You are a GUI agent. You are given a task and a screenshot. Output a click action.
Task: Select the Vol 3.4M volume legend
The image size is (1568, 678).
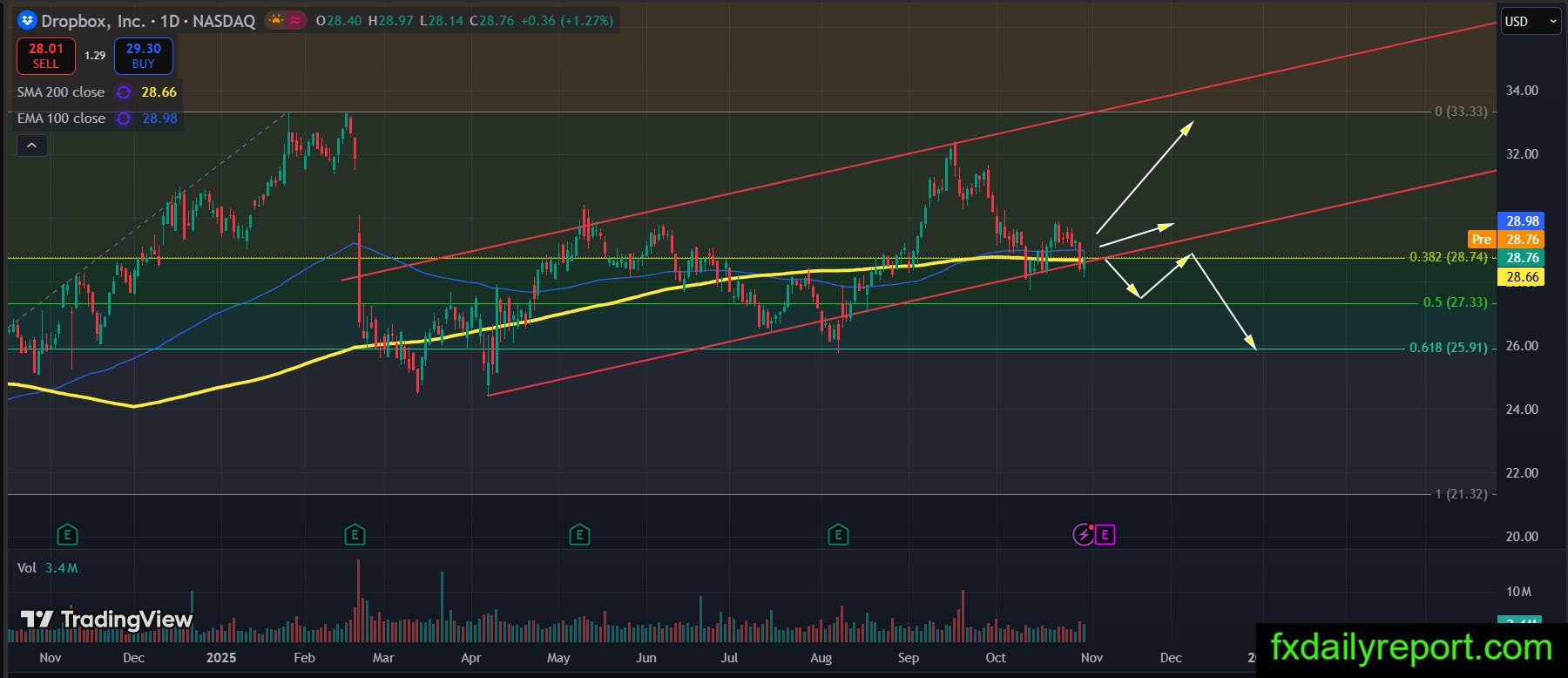point(48,568)
